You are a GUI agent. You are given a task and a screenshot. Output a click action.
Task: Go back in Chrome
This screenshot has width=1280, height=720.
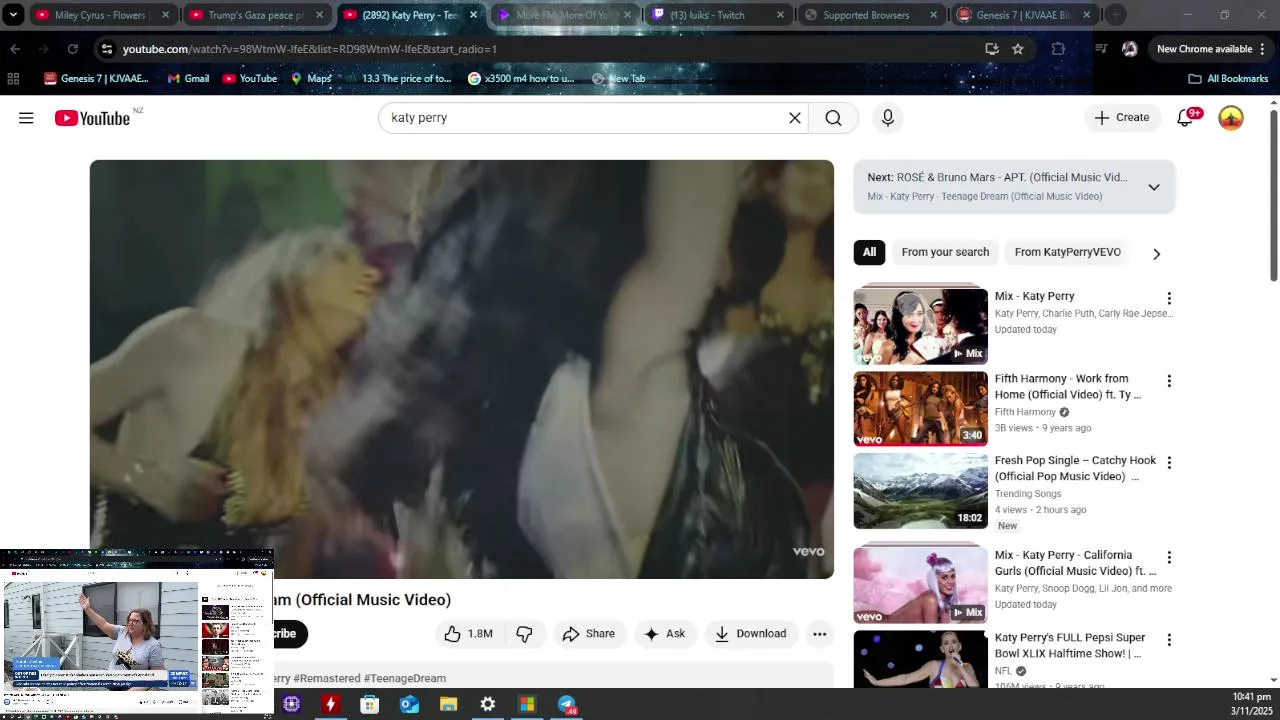point(15,49)
